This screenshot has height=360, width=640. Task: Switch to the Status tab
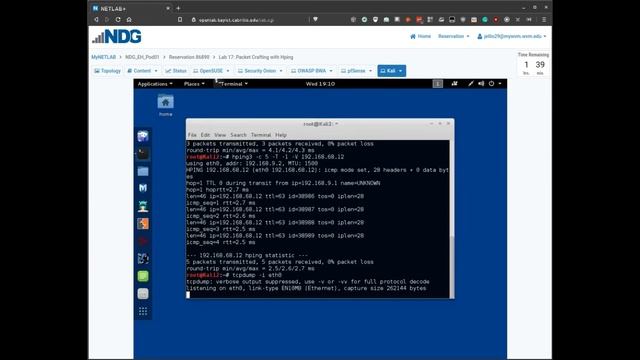pos(176,71)
